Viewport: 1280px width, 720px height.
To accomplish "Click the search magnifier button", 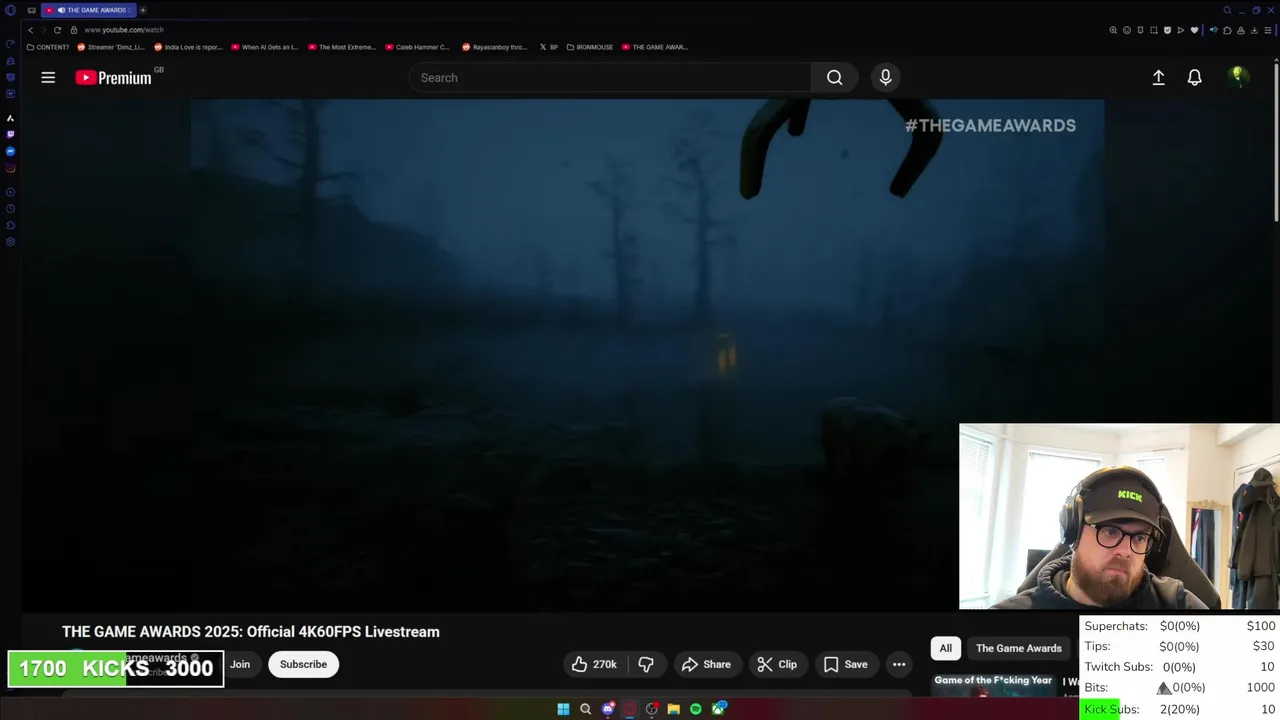I will coord(834,77).
